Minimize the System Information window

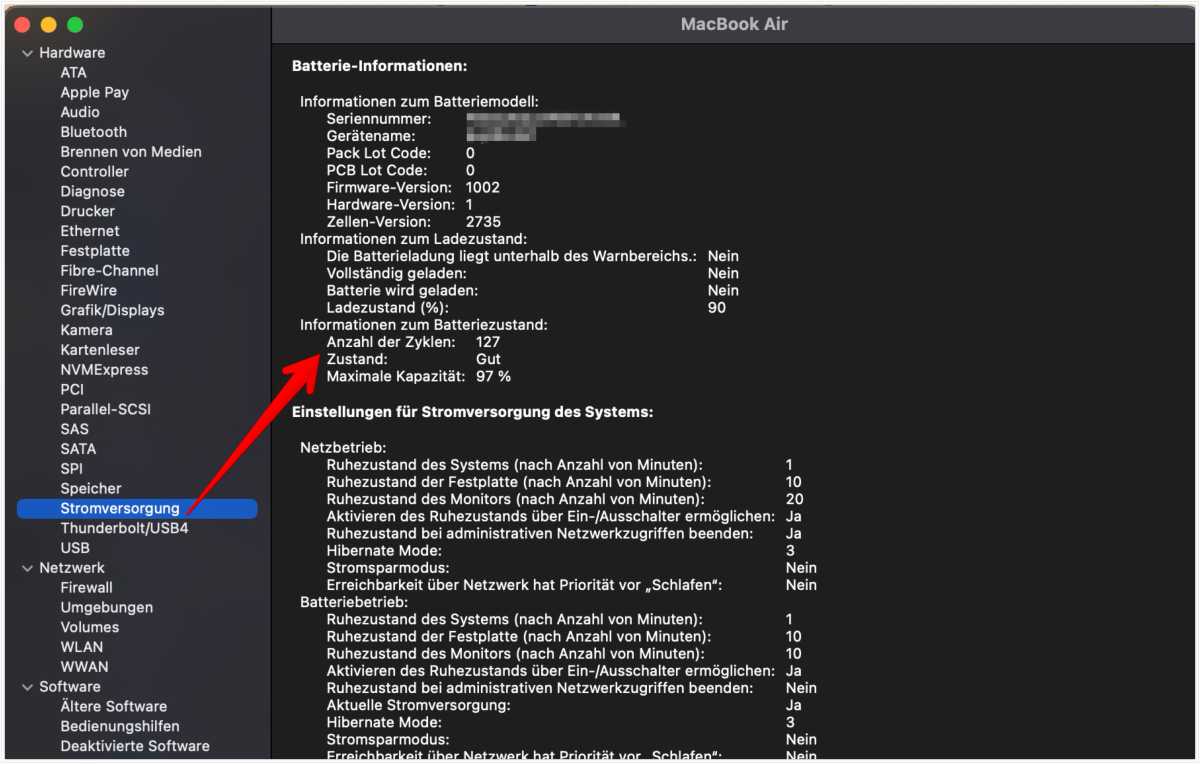[49, 24]
